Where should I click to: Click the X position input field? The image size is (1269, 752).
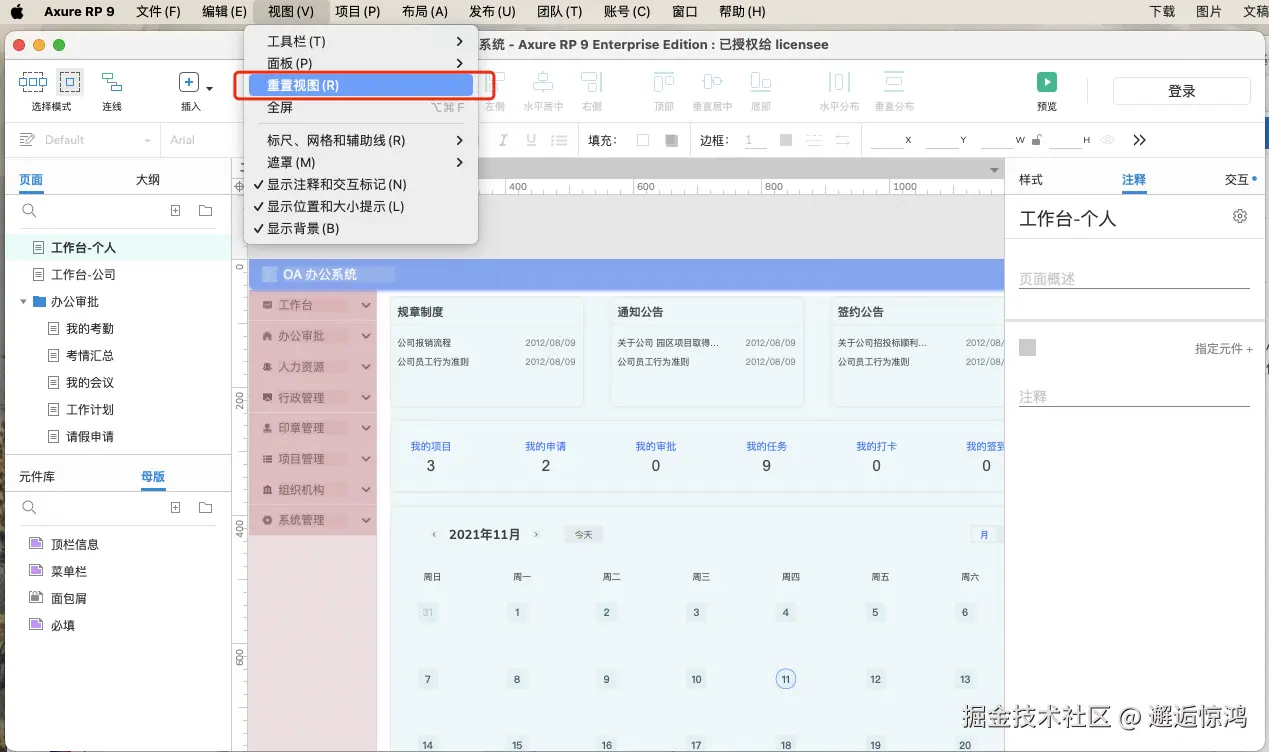click(x=887, y=140)
